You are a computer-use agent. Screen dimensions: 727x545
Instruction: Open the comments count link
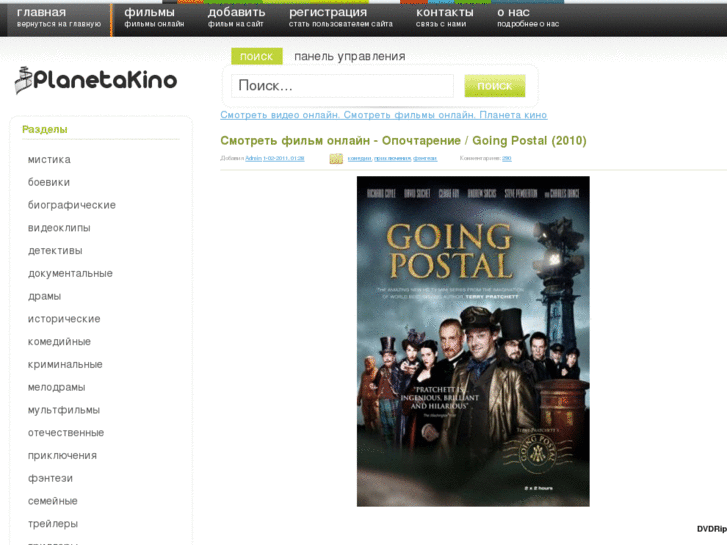[507, 158]
